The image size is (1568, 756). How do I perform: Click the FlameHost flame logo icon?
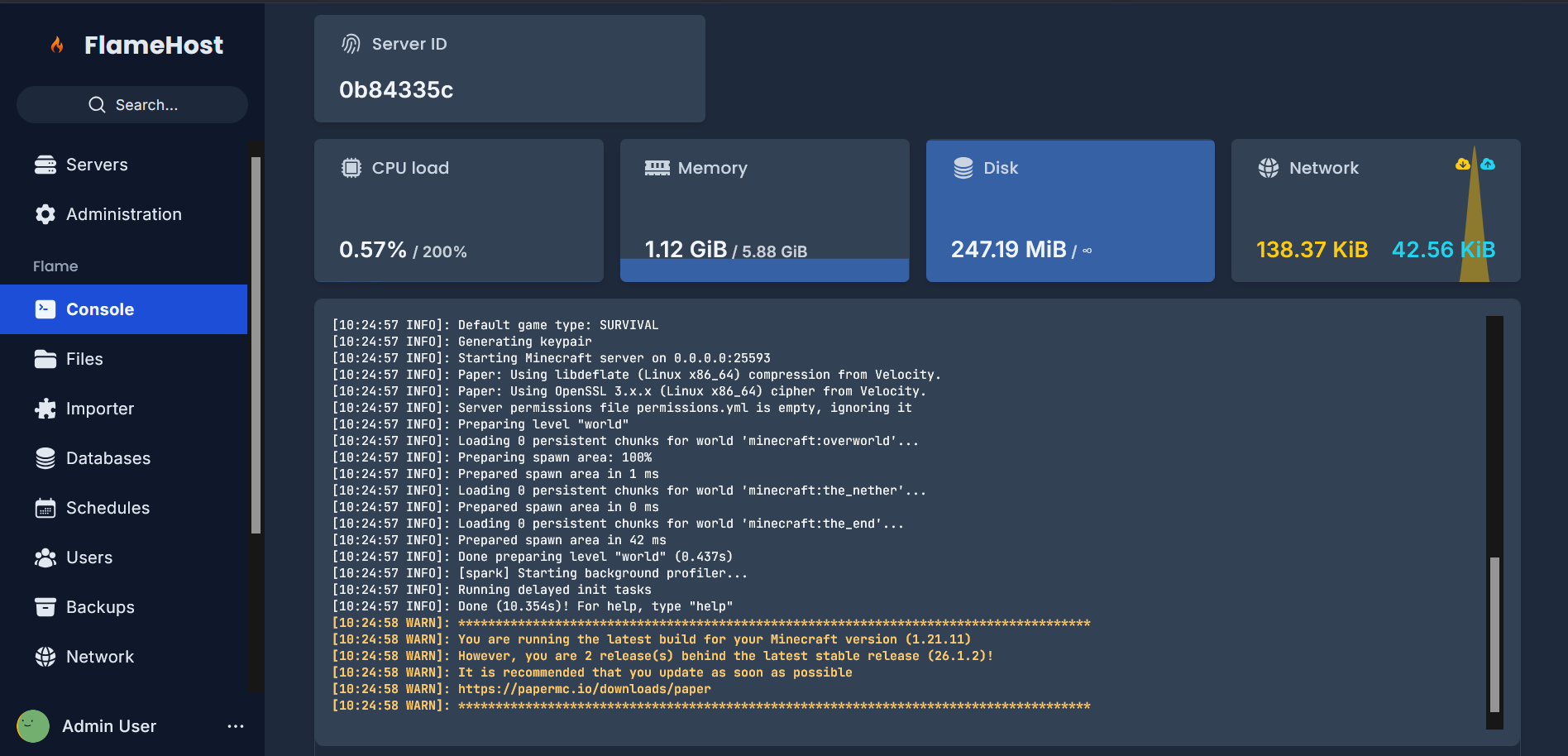(57, 45)
